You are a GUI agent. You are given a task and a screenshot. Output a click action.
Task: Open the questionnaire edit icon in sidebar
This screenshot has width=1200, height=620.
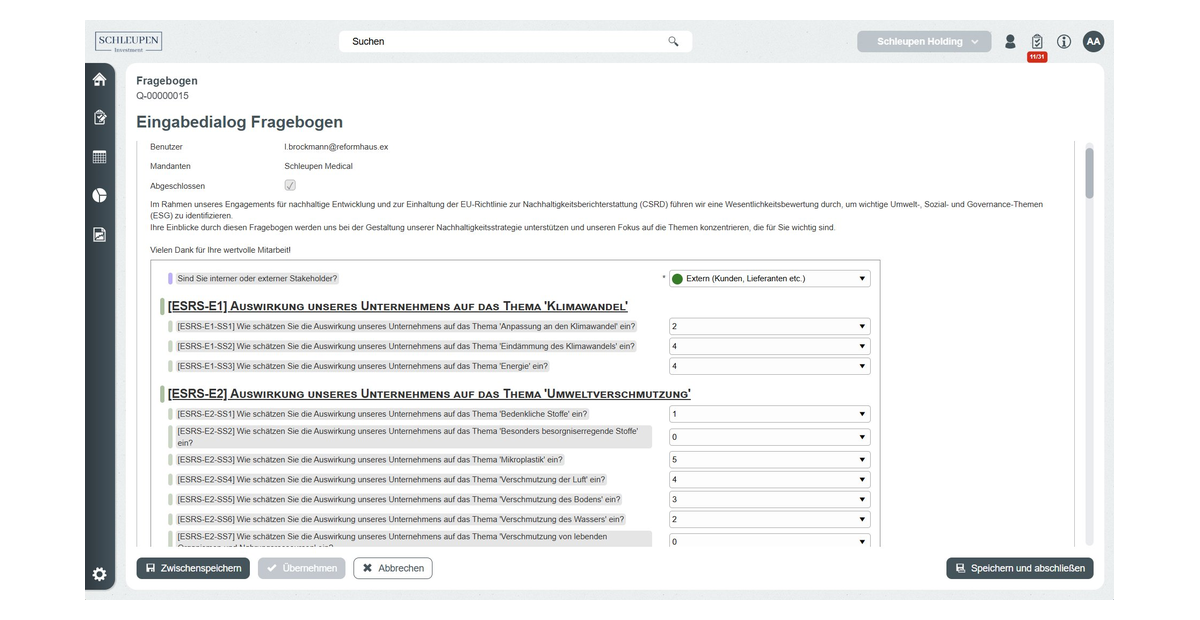click(x=99, y=118)
